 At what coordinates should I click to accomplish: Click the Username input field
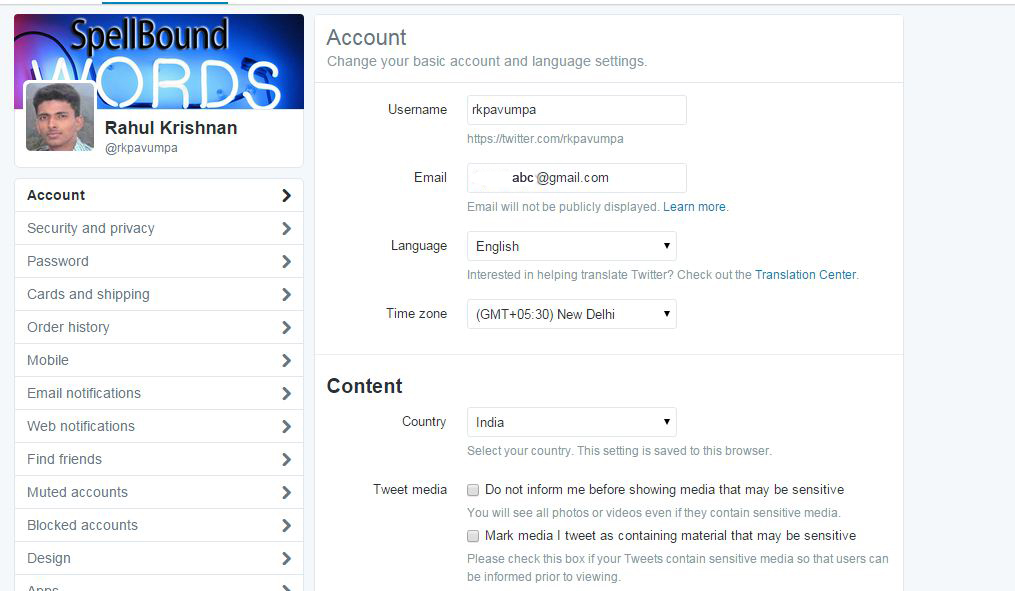pyautogui.click(x=577, y=110)
